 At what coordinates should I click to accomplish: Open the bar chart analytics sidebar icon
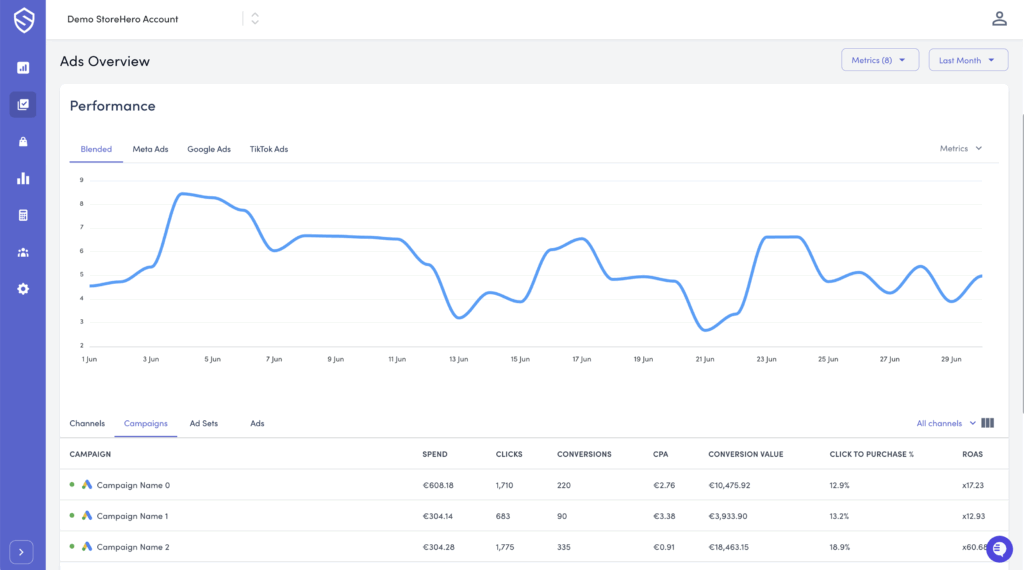[x=23, y=179]
